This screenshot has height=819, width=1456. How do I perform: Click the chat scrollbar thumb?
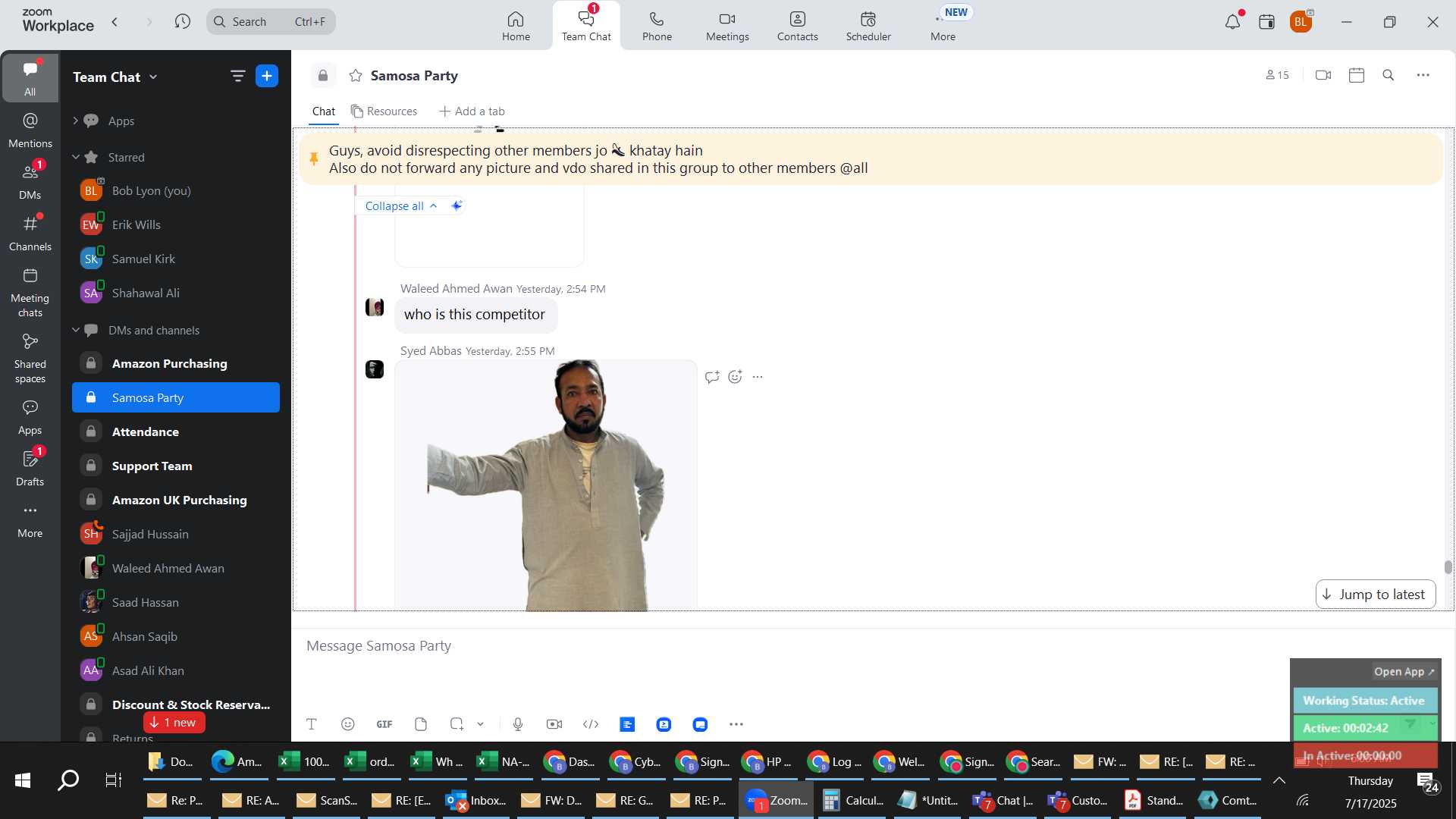pyautogui.click(x=1448, y=567)
